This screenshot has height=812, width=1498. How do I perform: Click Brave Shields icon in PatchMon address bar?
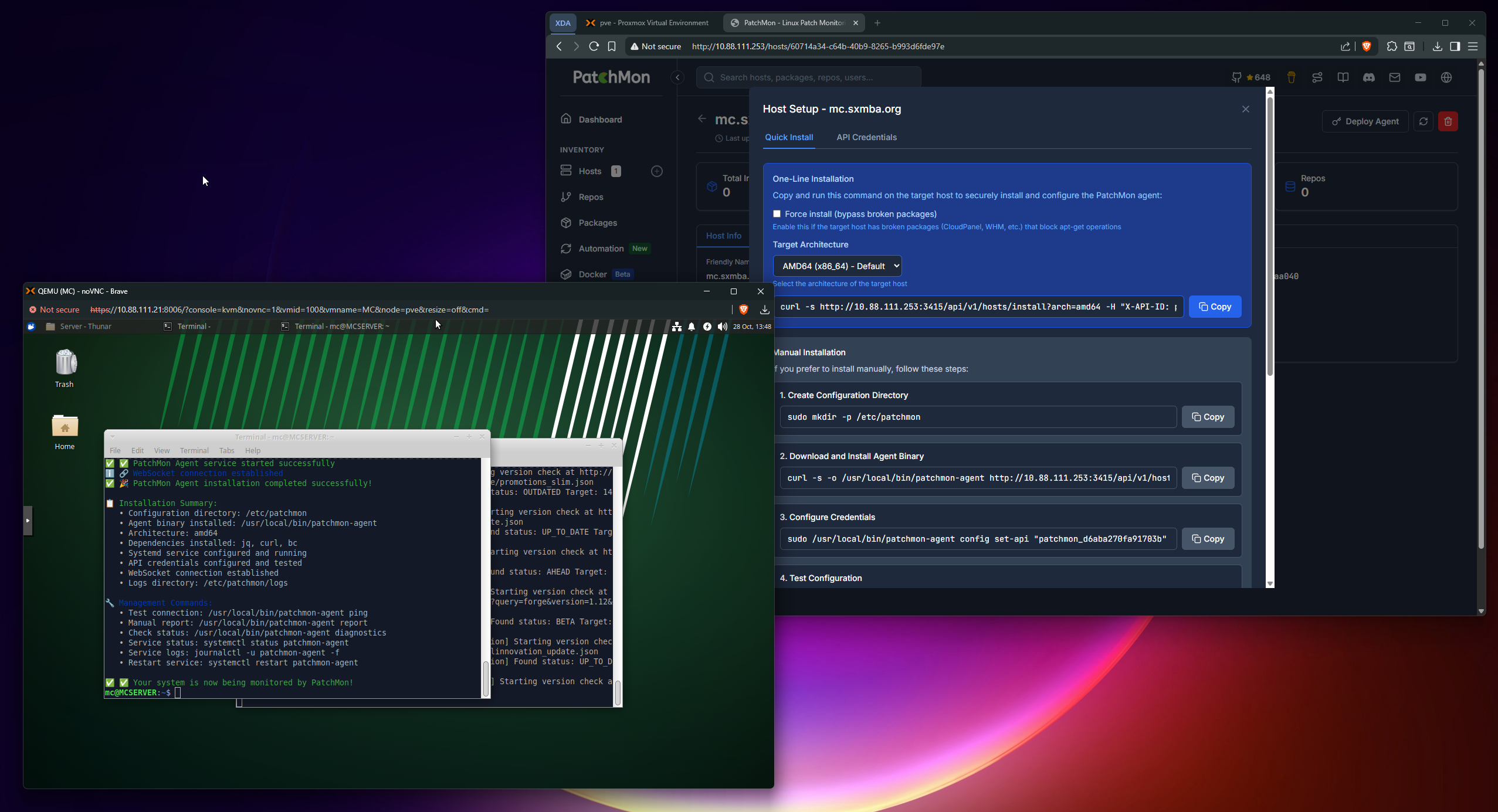[x=1367, y=46]
